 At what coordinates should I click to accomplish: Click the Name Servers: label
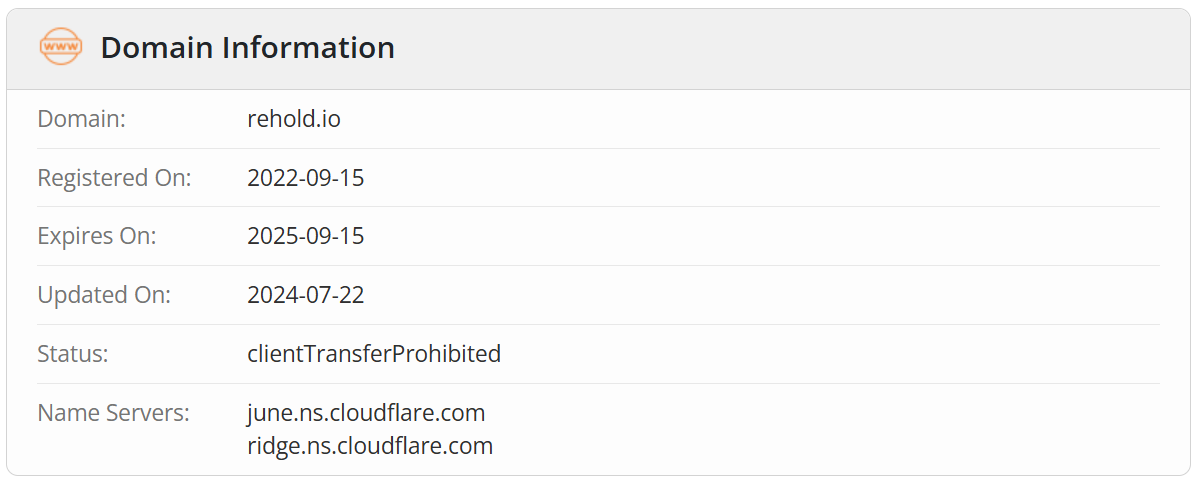click(x=113, y=412)
